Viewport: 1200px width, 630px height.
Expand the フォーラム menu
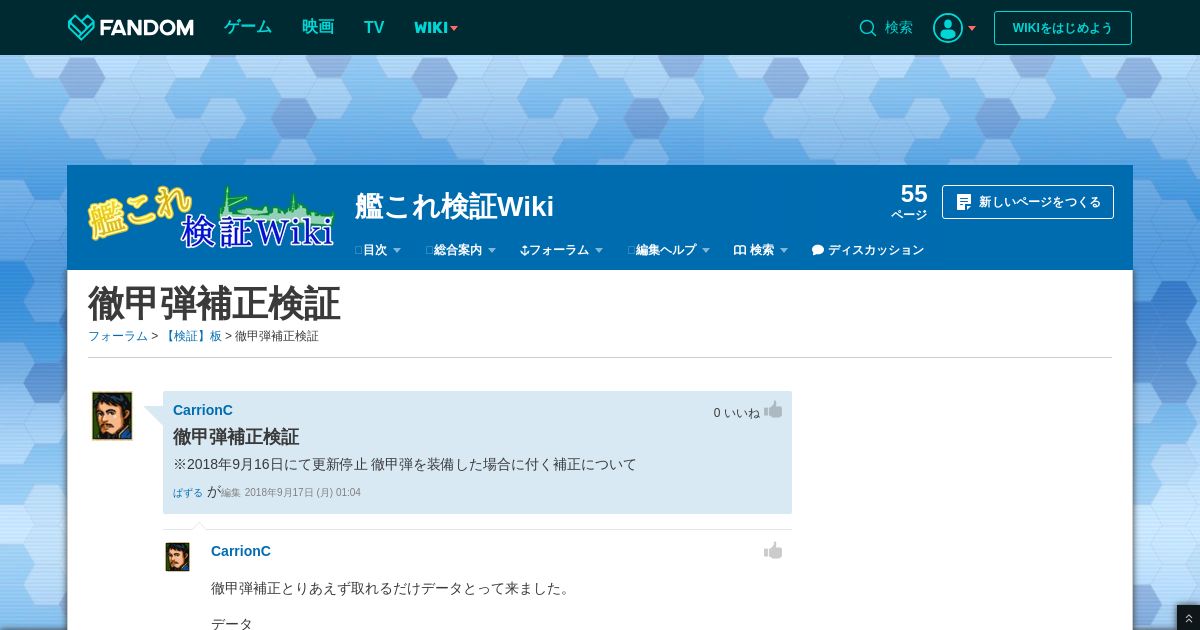[561, 250]
